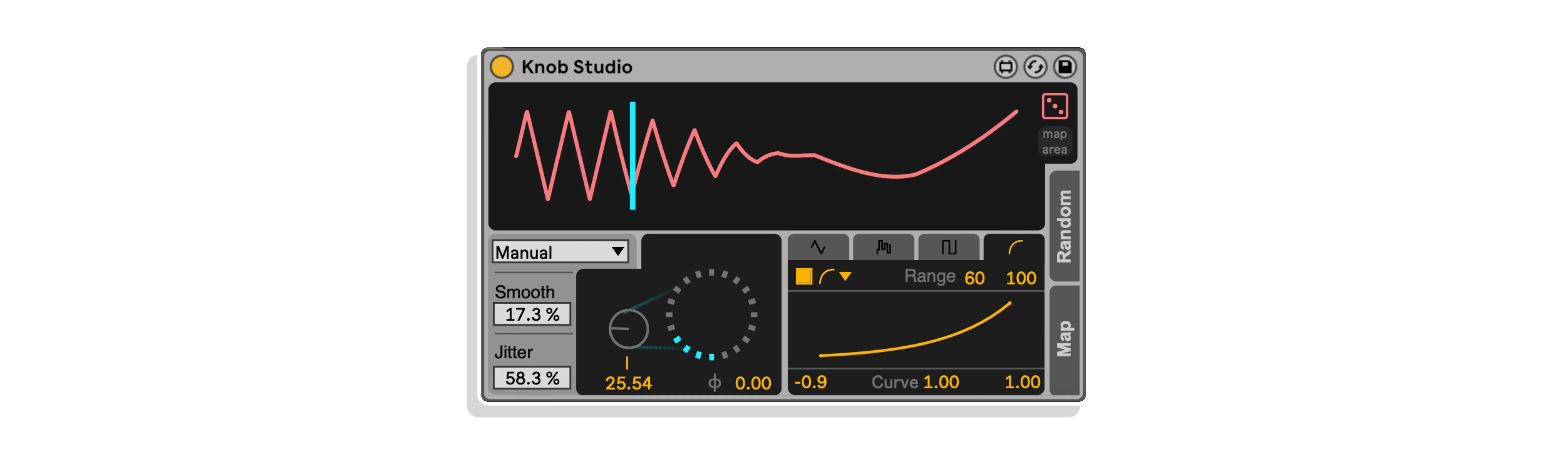Click the Range minimum value 60
The width and height of the screenshot is (1568, 449).
pos(974,278)
